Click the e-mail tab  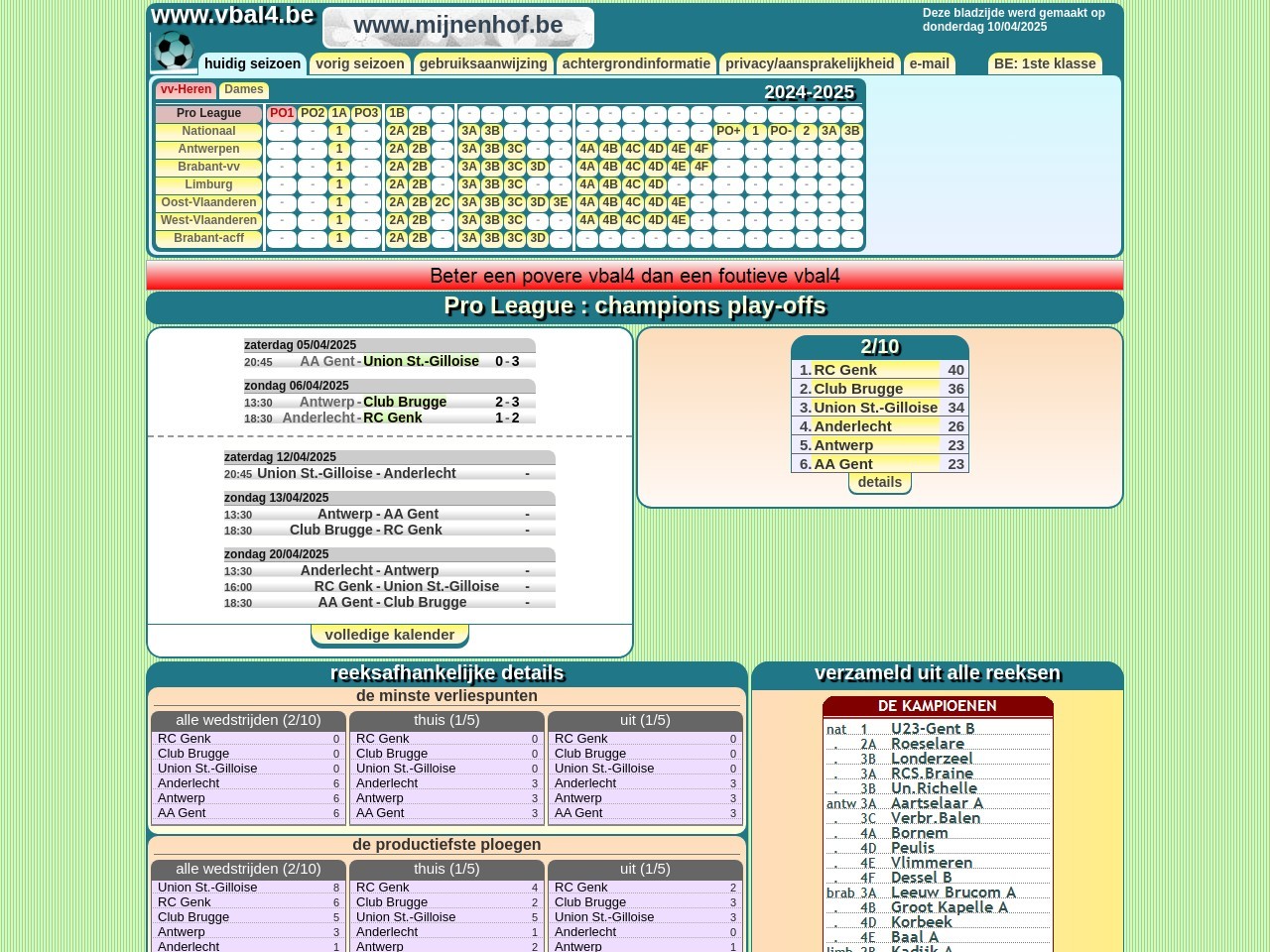click(930, 63)
